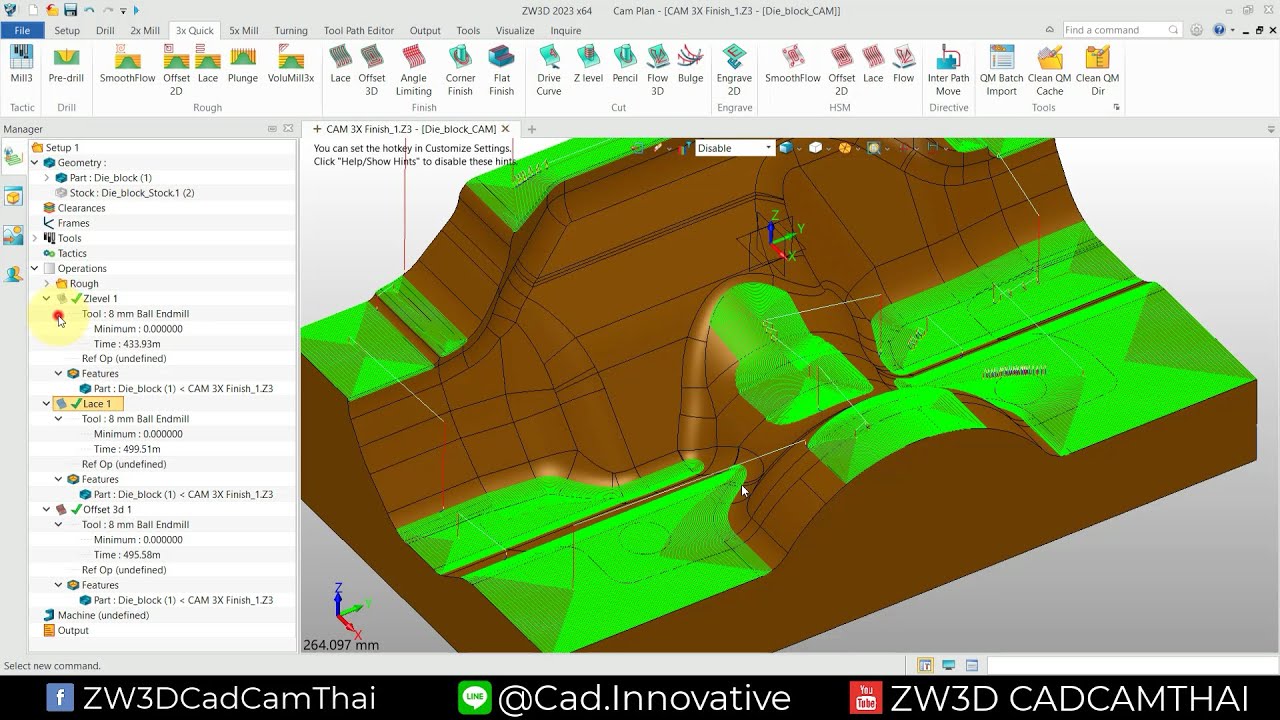Expand the Tools tree node
The height and width of the screenshot is (720, 1280).
pyautogui.click(x=35, y=238)
